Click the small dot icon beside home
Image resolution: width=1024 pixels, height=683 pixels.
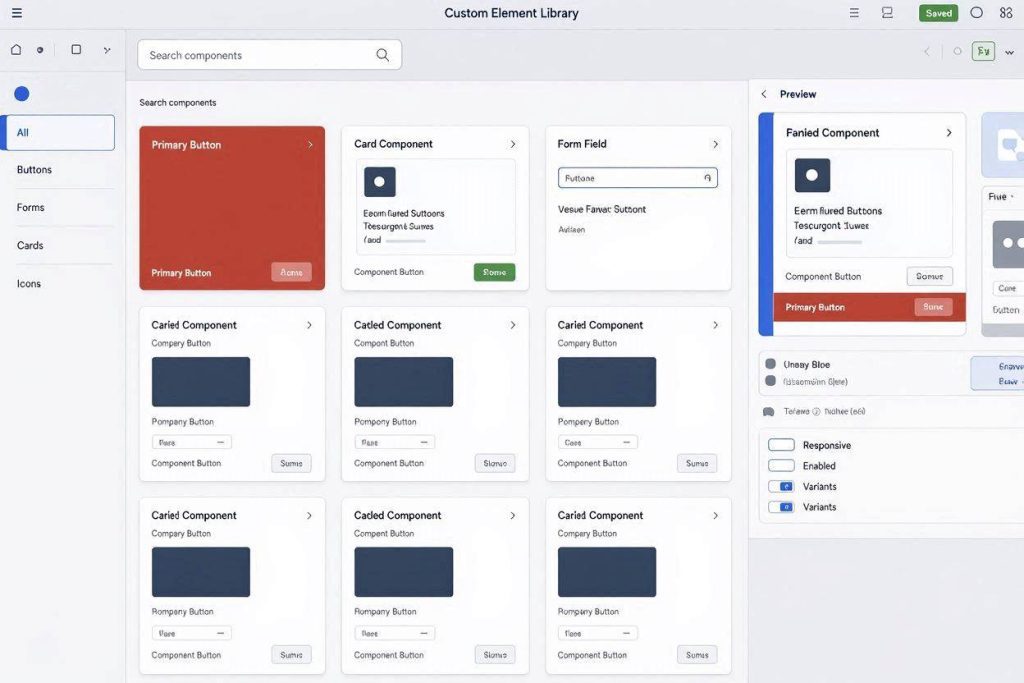[x=40, y=50]
